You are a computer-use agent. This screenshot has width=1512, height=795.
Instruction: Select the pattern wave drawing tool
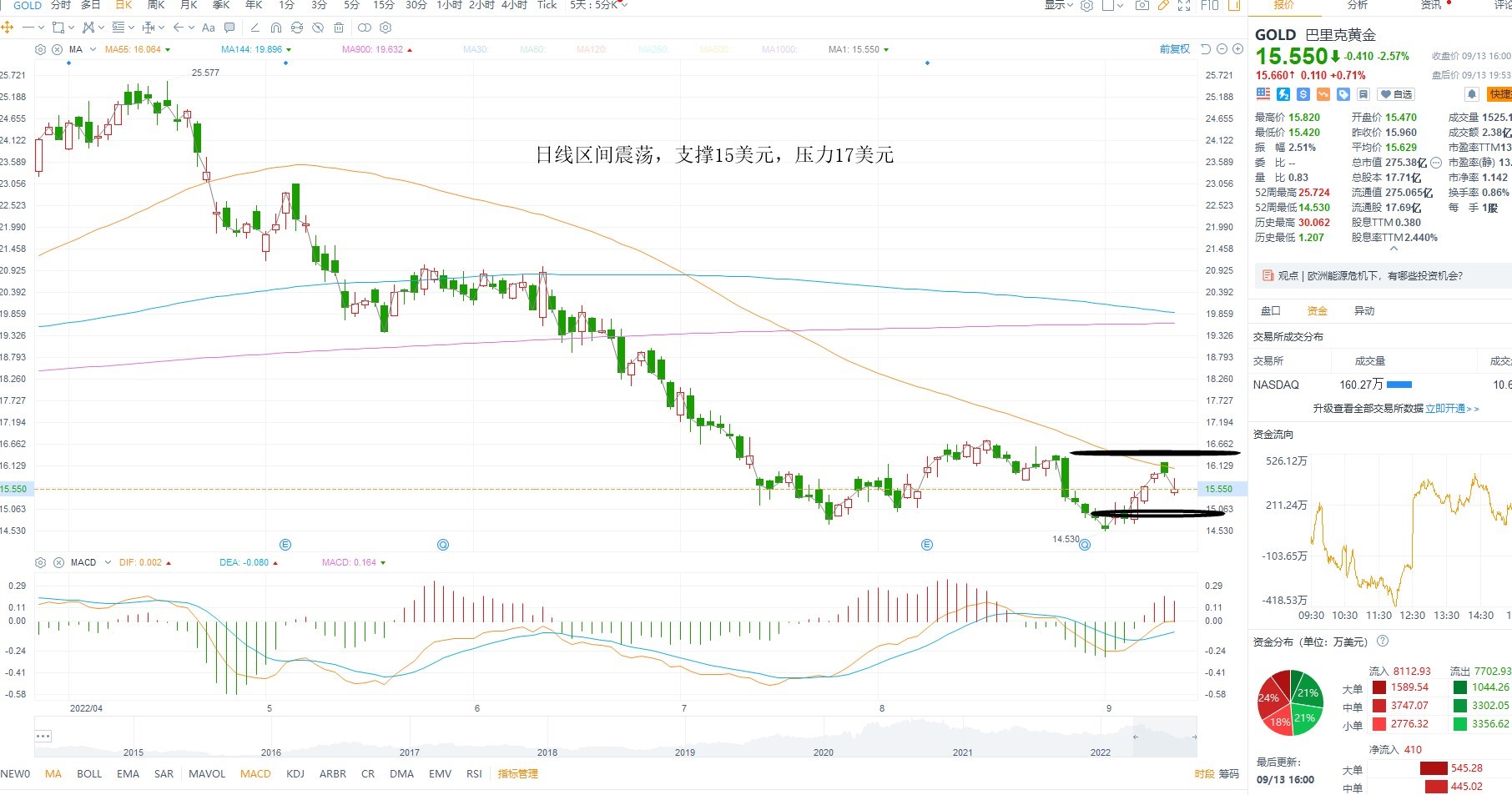pyautogui.click(x=88, y=28)
